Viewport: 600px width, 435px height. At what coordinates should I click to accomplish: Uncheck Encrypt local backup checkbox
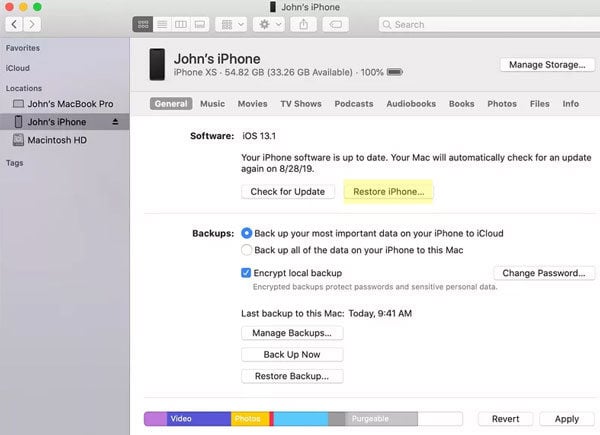[247, 272]
